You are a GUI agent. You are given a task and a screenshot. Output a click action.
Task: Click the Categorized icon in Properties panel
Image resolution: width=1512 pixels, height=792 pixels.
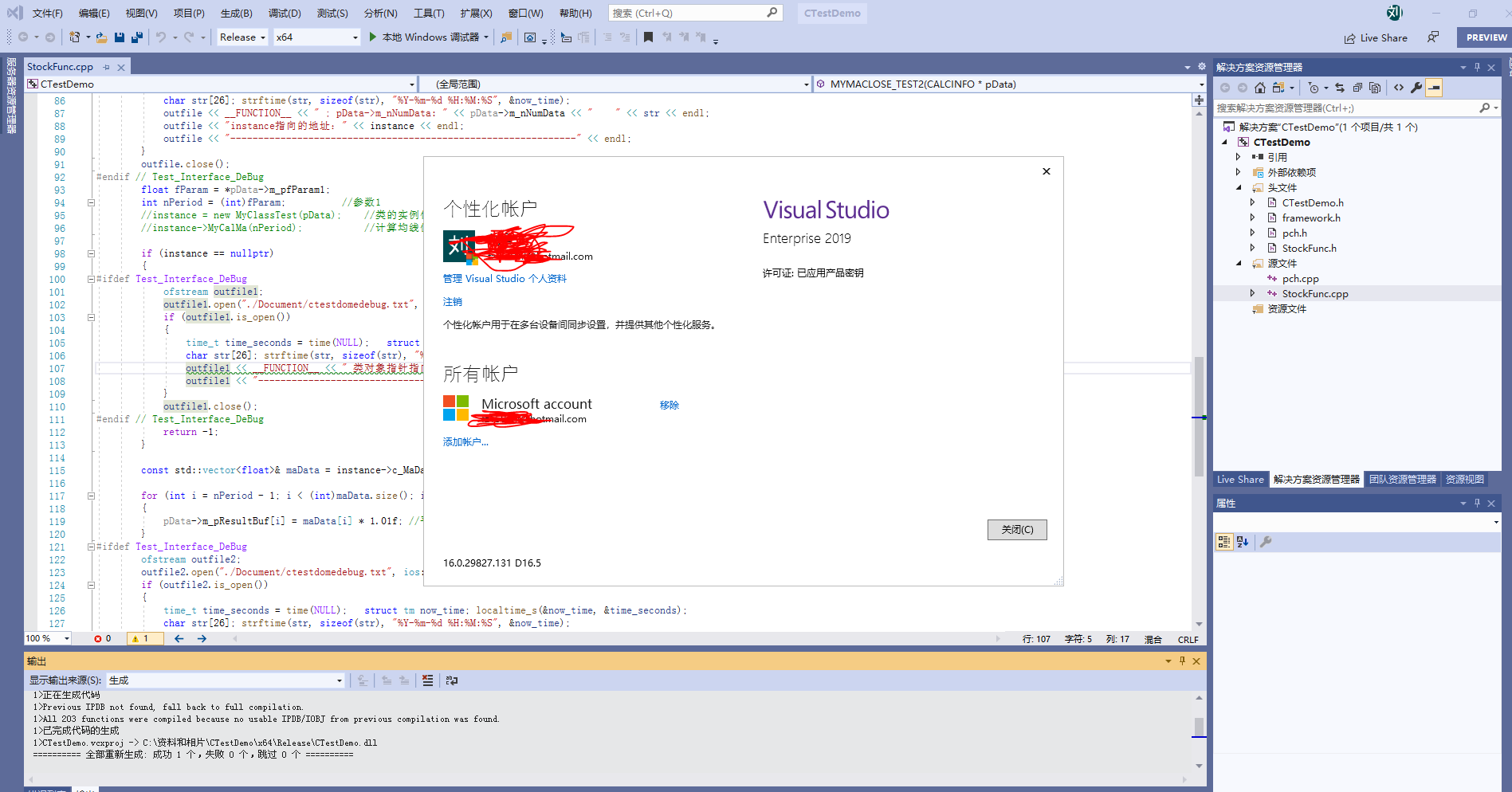coord(1224,542)
